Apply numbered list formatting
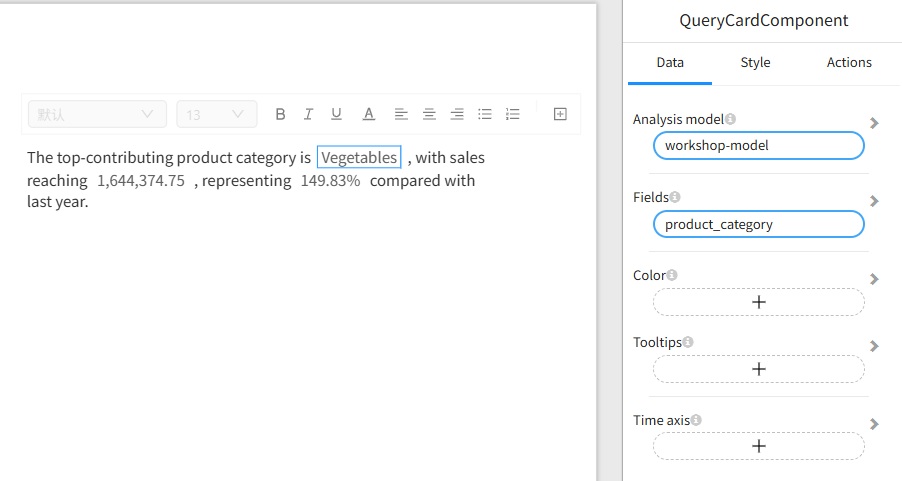902x481 pixels. [513, 114]
